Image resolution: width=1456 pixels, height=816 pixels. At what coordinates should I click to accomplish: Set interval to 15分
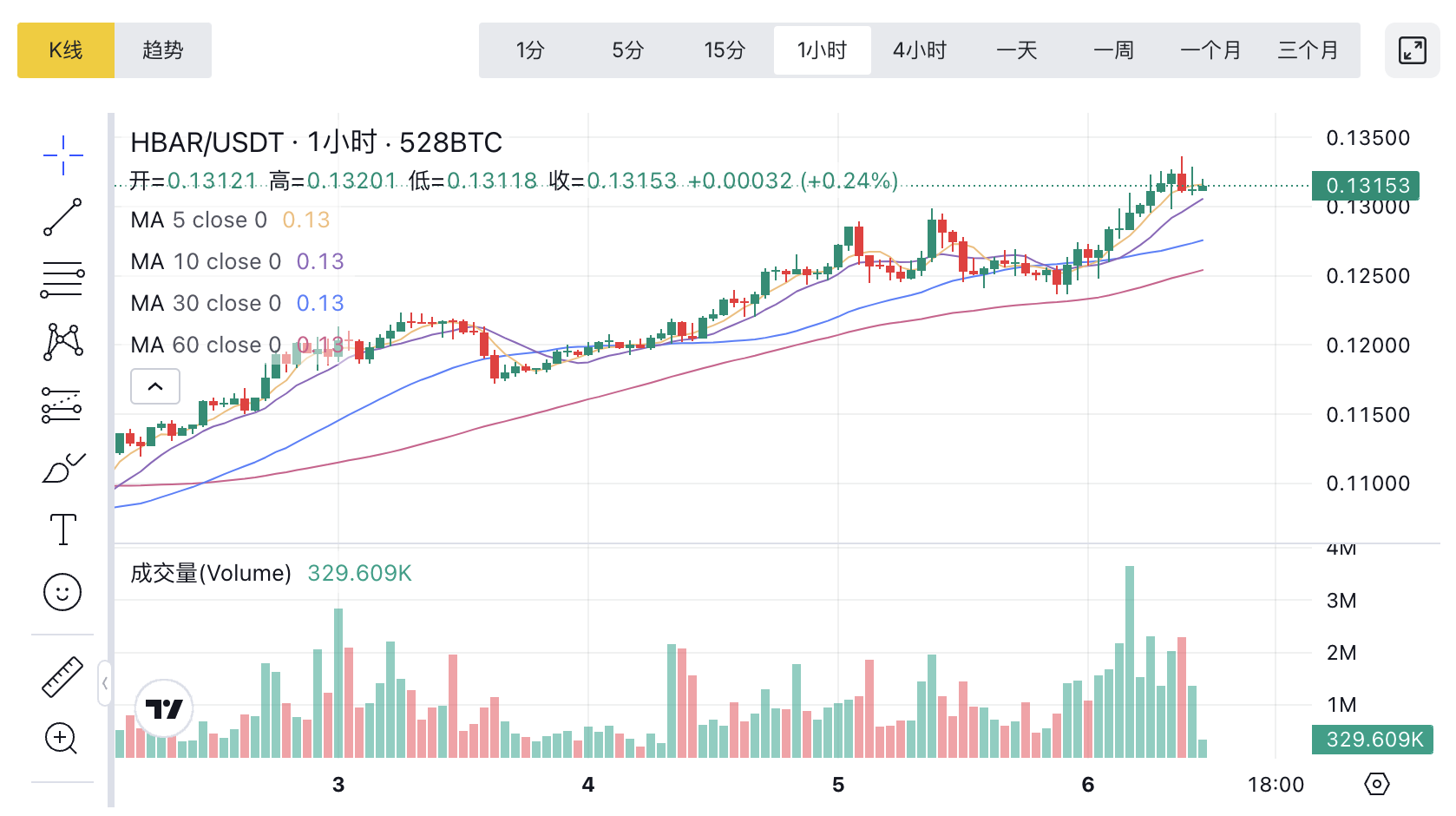coord(725,50)
